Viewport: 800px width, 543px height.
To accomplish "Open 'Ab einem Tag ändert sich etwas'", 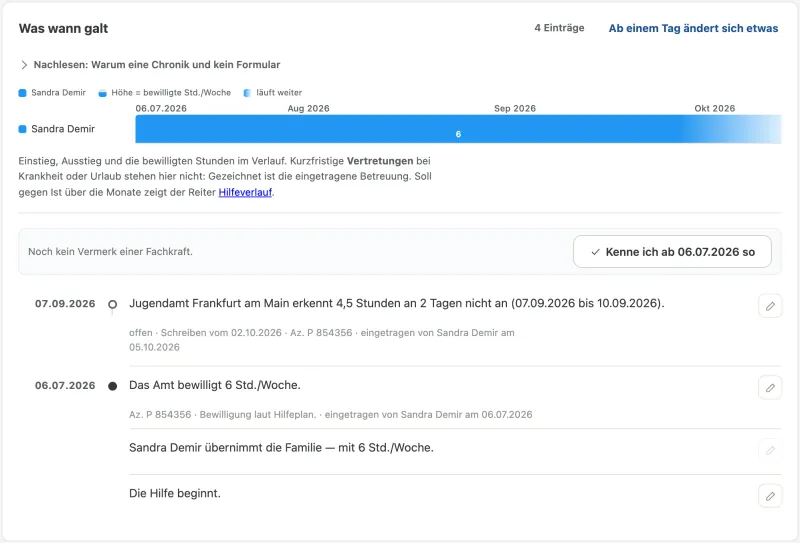I will (693, 29).
